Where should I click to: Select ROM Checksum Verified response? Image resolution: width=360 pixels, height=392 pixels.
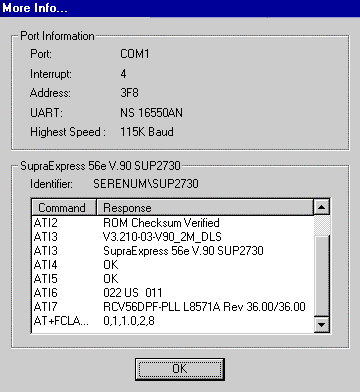tap(161, 222)
